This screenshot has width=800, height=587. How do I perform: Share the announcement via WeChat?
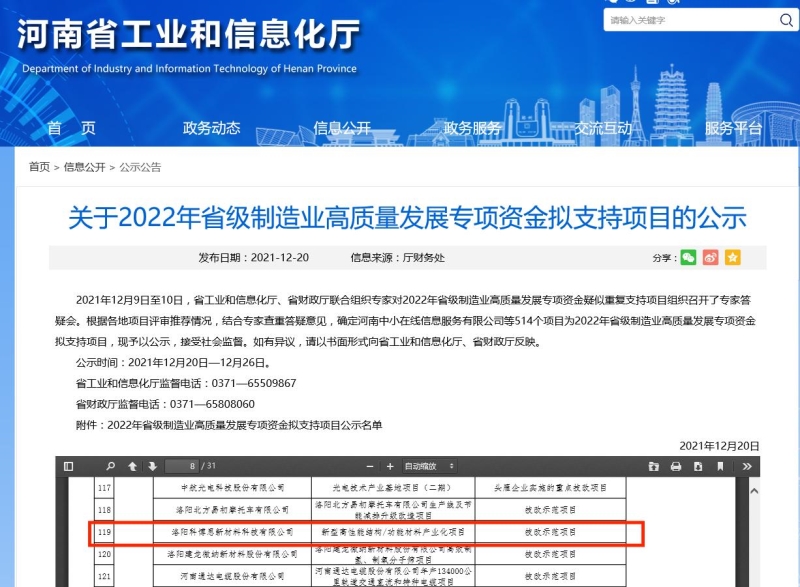pos(688,258)
